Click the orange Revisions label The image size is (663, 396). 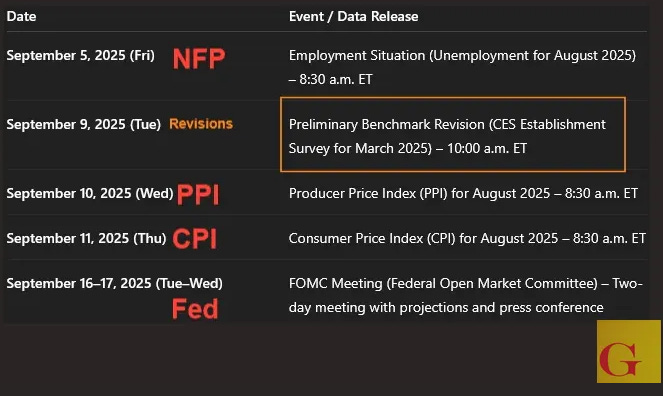(201, 124)
